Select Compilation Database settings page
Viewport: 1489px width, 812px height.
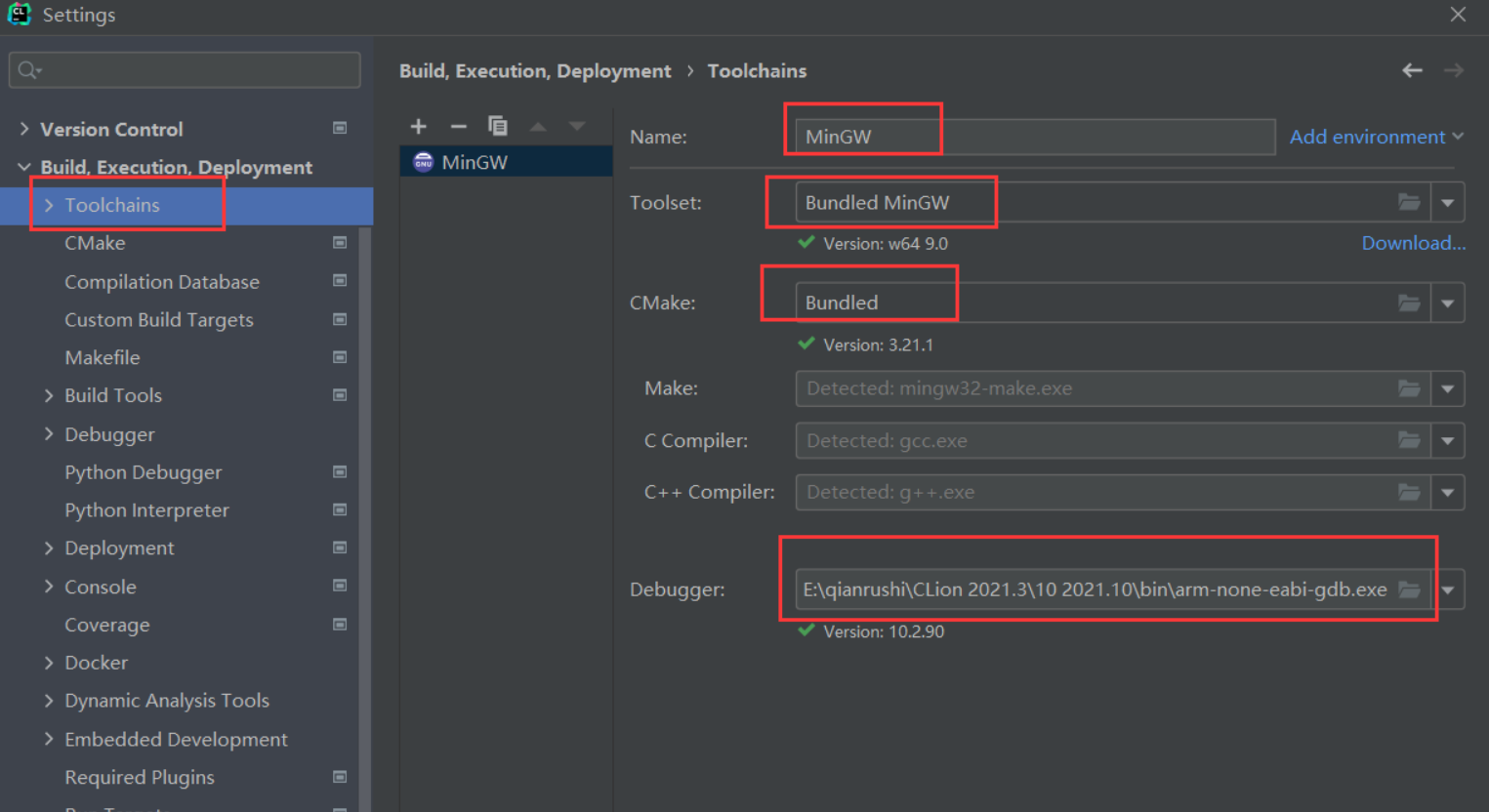tap(162, 281)
